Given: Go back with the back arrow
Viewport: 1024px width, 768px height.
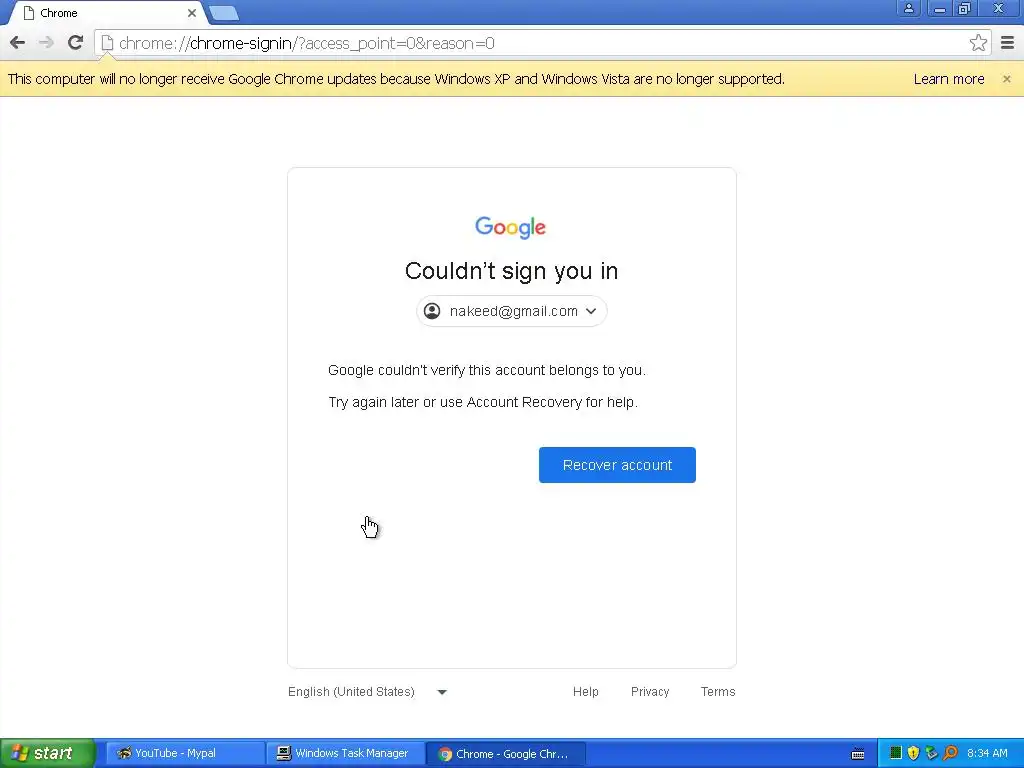Looking at the screenshot, I should 18,43.
